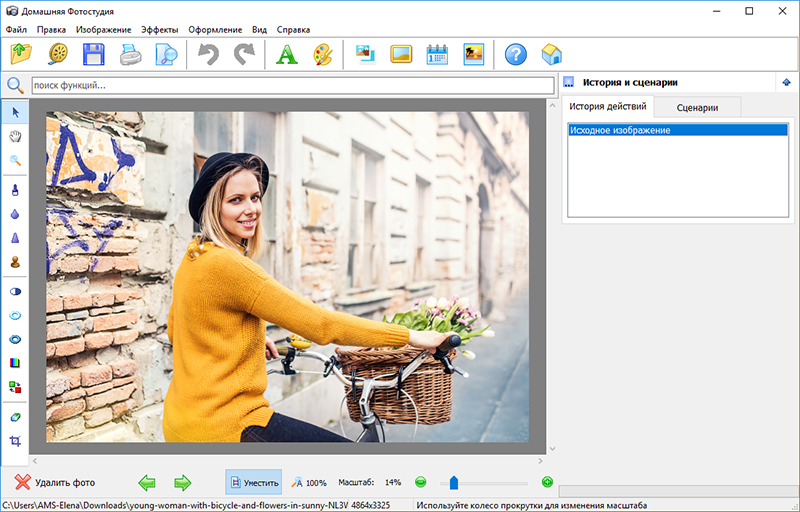
Task: Switch to the История действий tab
Action: tap(608, 106)
